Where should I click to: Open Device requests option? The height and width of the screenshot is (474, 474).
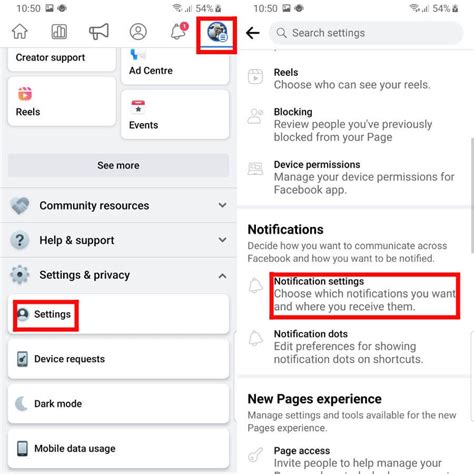point(118,359)
